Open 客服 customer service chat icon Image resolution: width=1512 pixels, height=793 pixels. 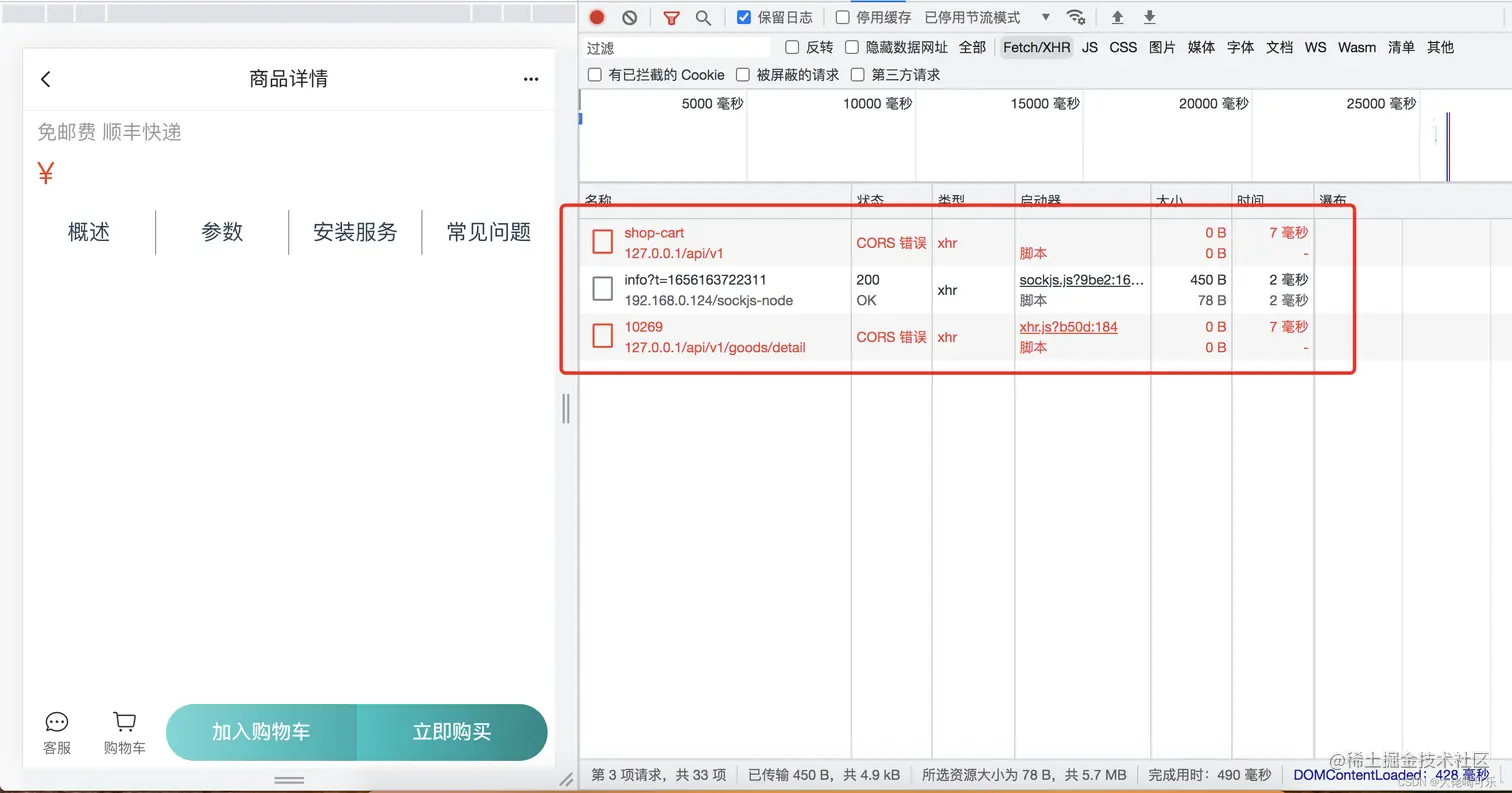(57, 723)
